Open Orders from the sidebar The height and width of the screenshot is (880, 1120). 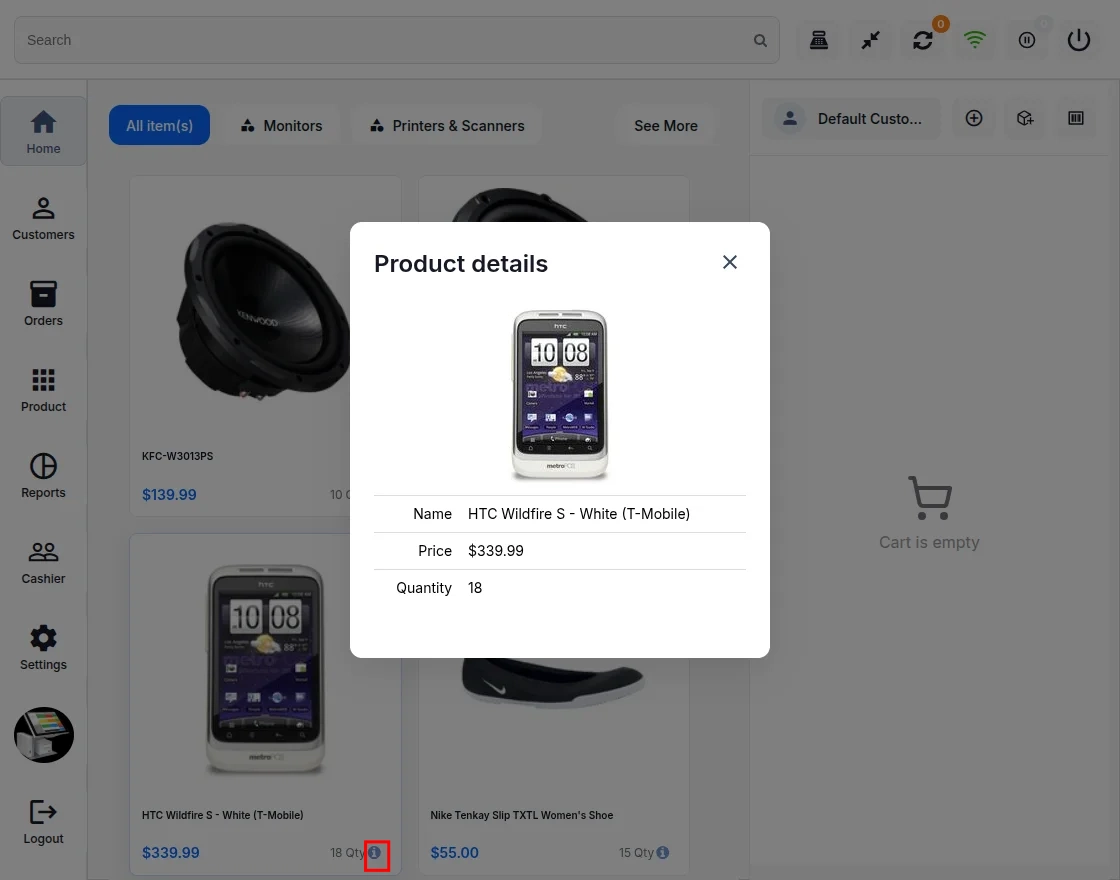(x=44, y=304)
